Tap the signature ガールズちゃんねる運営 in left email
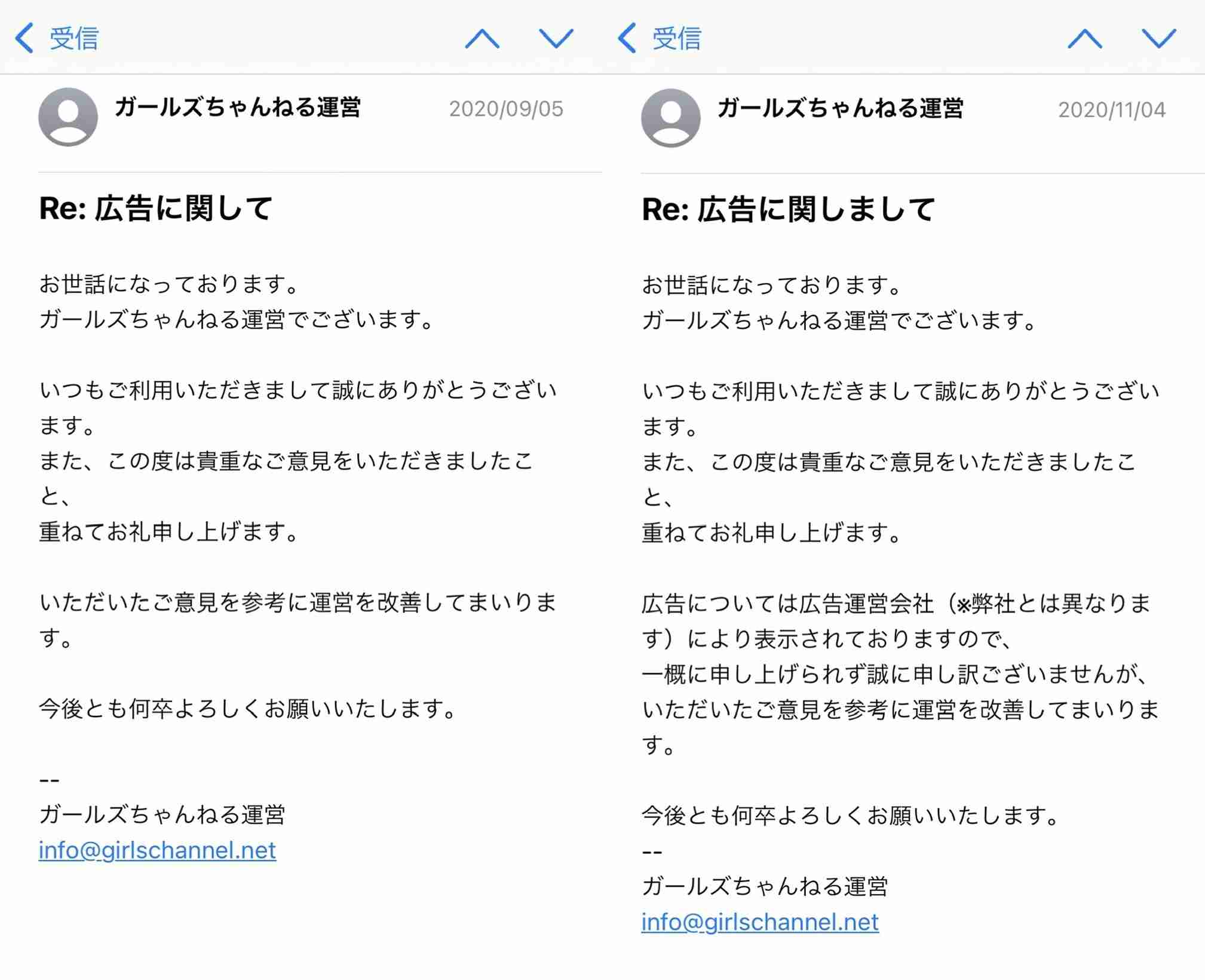The height and width of the screenshot is (980, 1205). [162, 814]
